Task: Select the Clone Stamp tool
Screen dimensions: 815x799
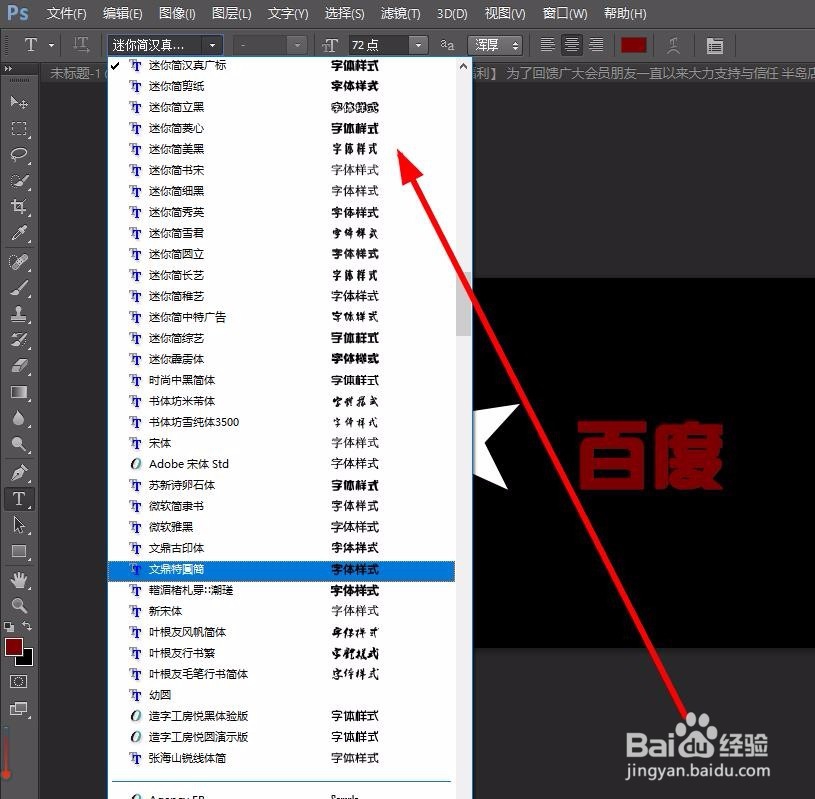Action: [19, 314]
